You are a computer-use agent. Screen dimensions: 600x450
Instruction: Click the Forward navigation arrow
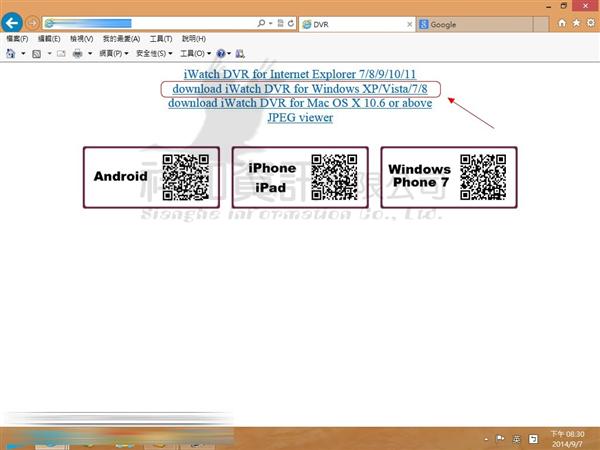(x=33, y=22)
